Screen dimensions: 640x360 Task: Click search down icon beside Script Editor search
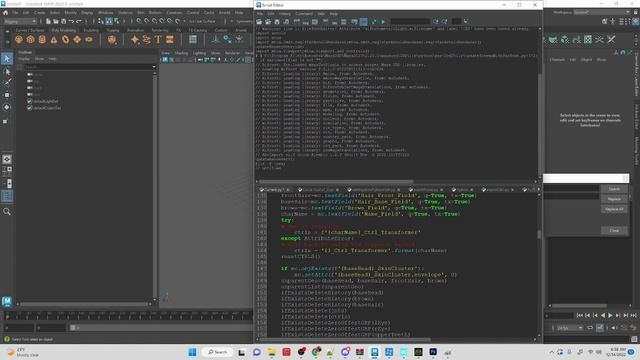pyautogui.click(x=436, y=21)
